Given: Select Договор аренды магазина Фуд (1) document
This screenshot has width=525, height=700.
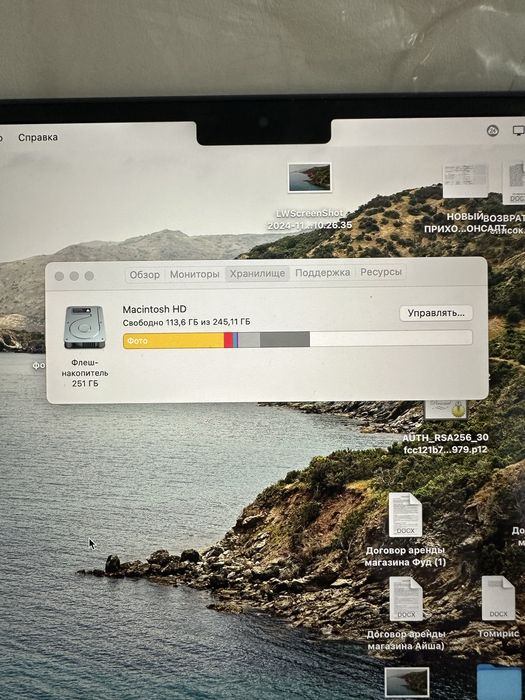Looking at the screenshot, I should pos(405,515).
